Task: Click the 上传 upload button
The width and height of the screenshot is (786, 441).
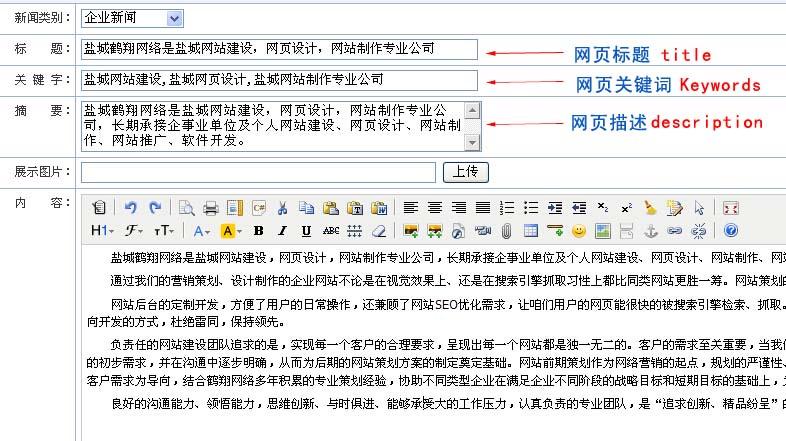Action: [x=465, y=172]
